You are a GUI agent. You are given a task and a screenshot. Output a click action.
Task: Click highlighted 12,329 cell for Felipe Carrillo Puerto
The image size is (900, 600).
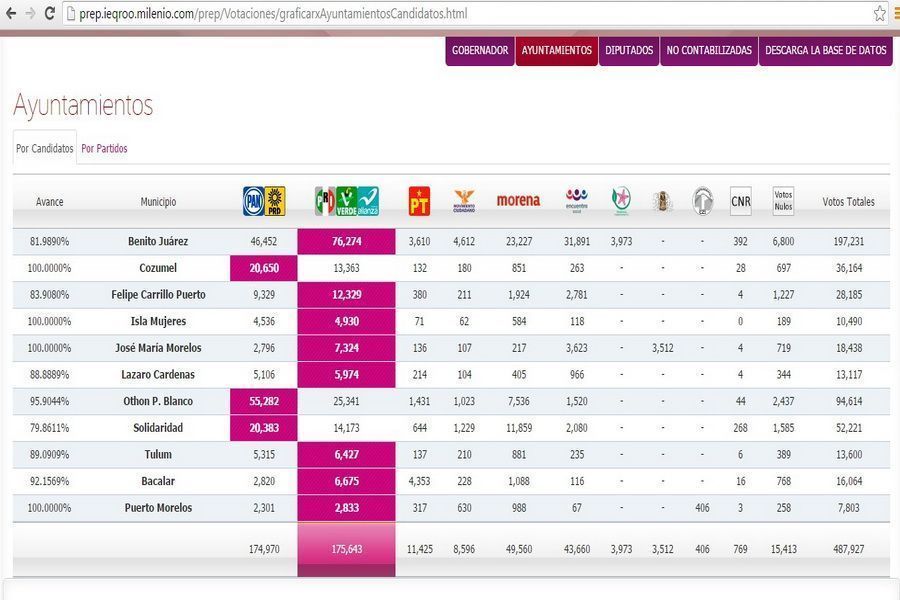point(346,295)
